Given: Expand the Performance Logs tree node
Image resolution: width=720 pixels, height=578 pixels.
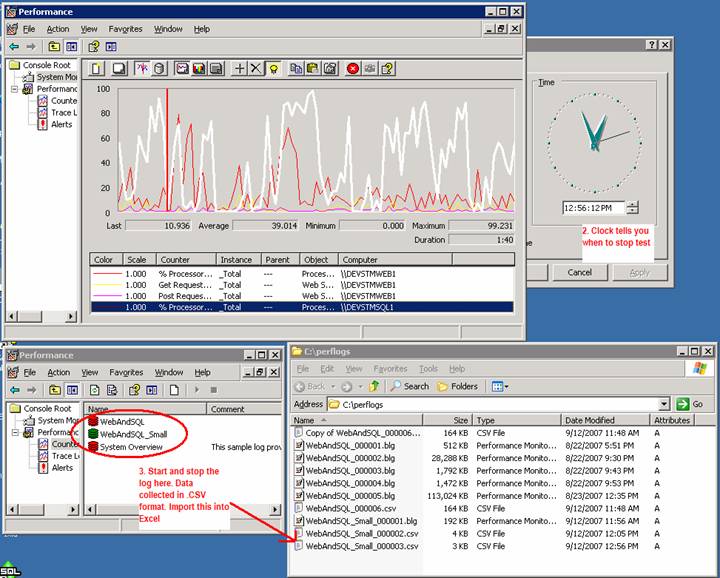Looking at the screenshot, I should pyautogui.click(x=15, y=88).
